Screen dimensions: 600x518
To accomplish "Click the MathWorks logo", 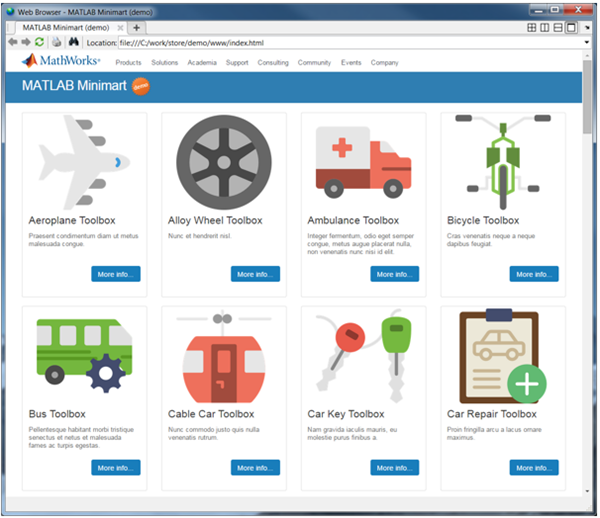I will (61, 62).
